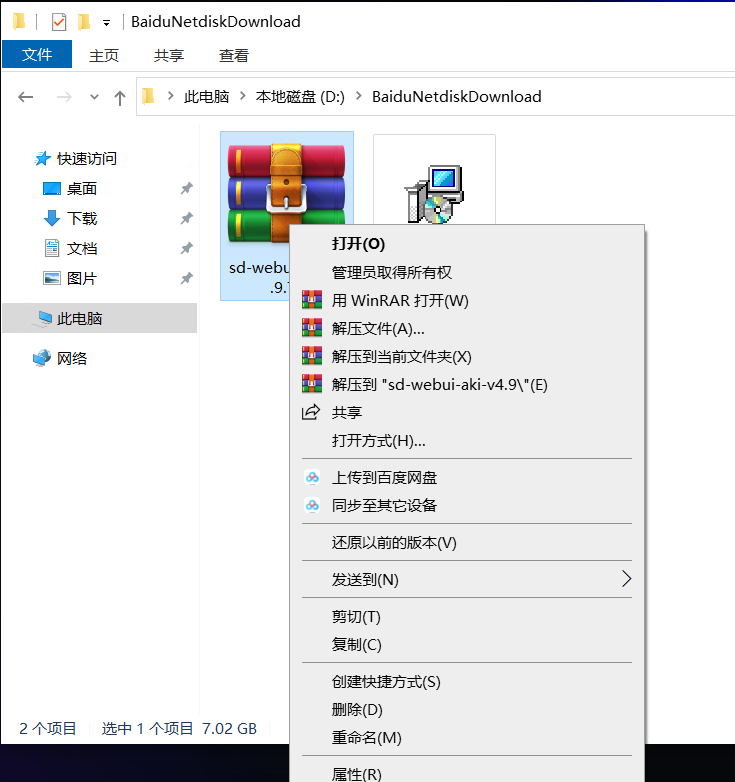Click the new folder icon in quick access toolbar
The image size is (735, 782).
click(x=84, y=22)
